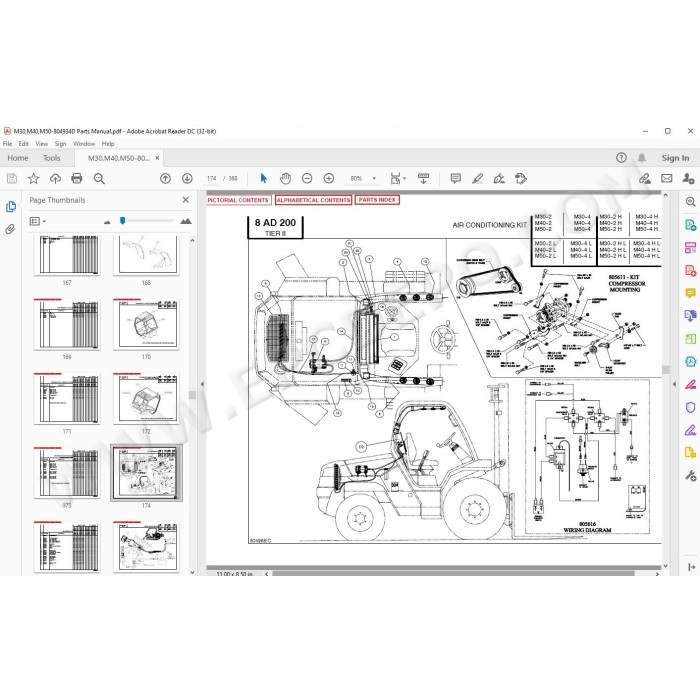This screenshot has height=700, width=700.
Task: Open the Comment tool in right pane
Action: [690, 293]
